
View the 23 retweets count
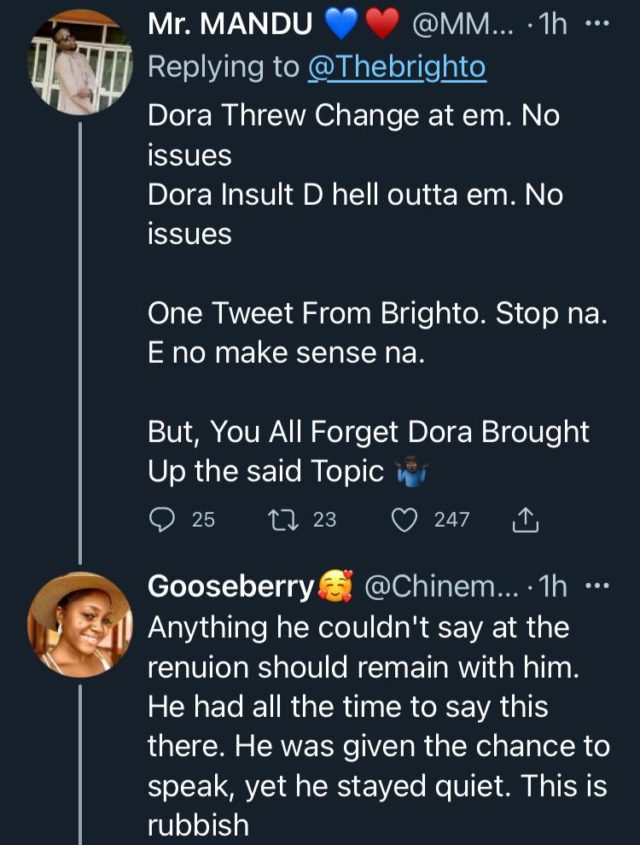click(x=324, y=519)
